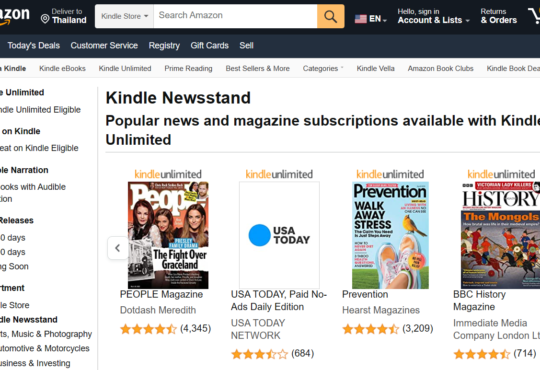The height and width of the screenshot is (370, 540).
Task: Click the Amazon logo
Action: click(x=14, y=16)
